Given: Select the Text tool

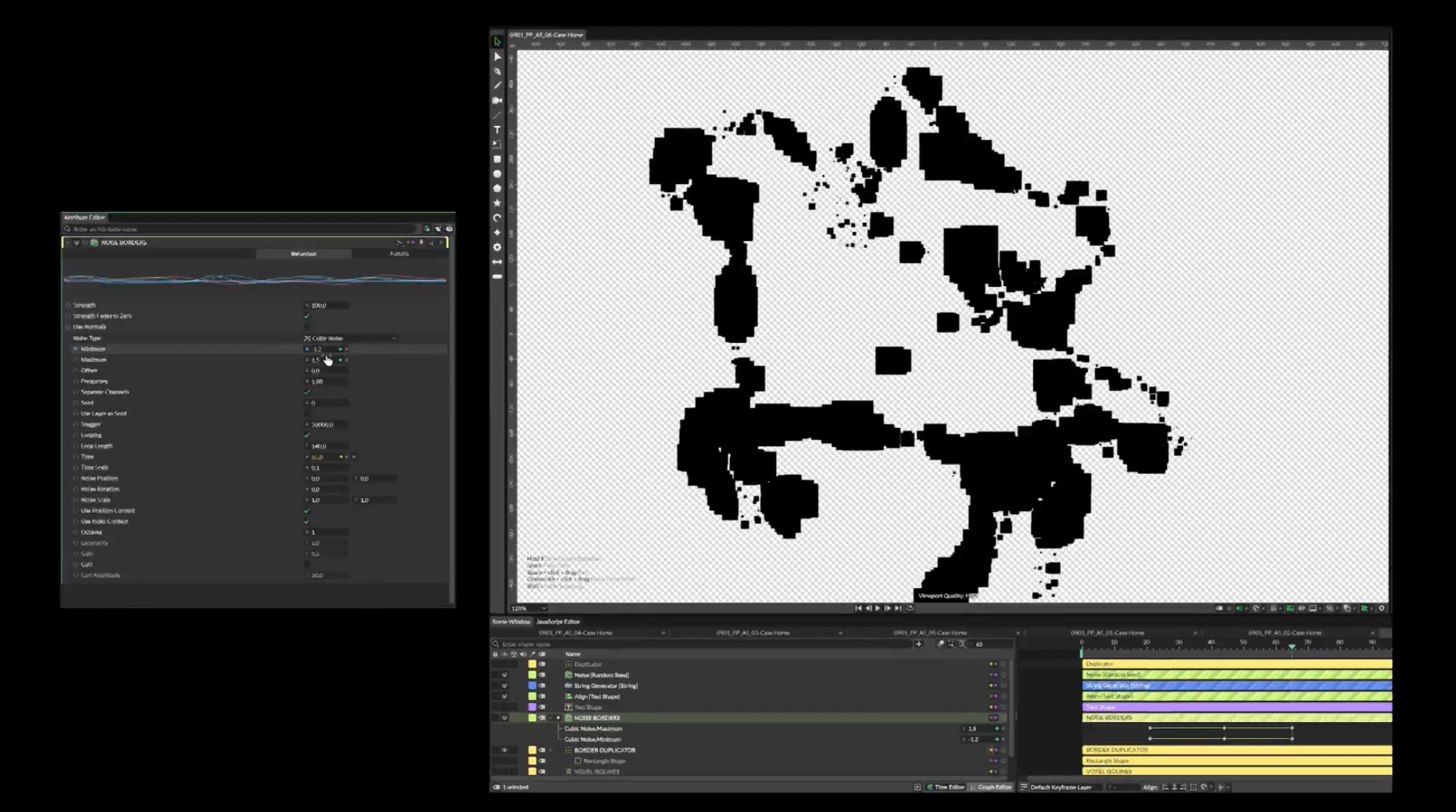Looking at the screenshot, I should pyautogui.click(x=497, y=130).
